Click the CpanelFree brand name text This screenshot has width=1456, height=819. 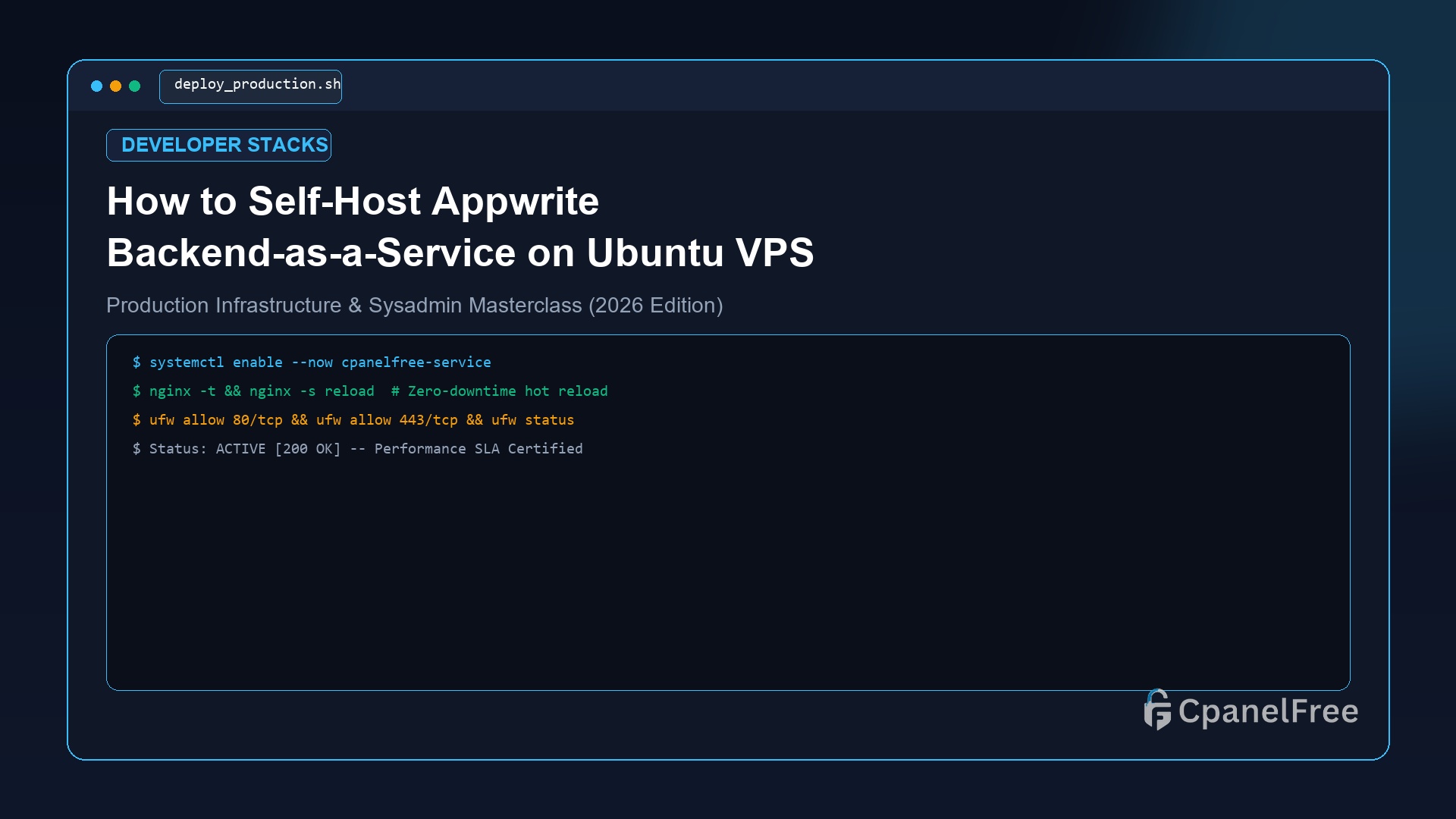[1268, 711]
